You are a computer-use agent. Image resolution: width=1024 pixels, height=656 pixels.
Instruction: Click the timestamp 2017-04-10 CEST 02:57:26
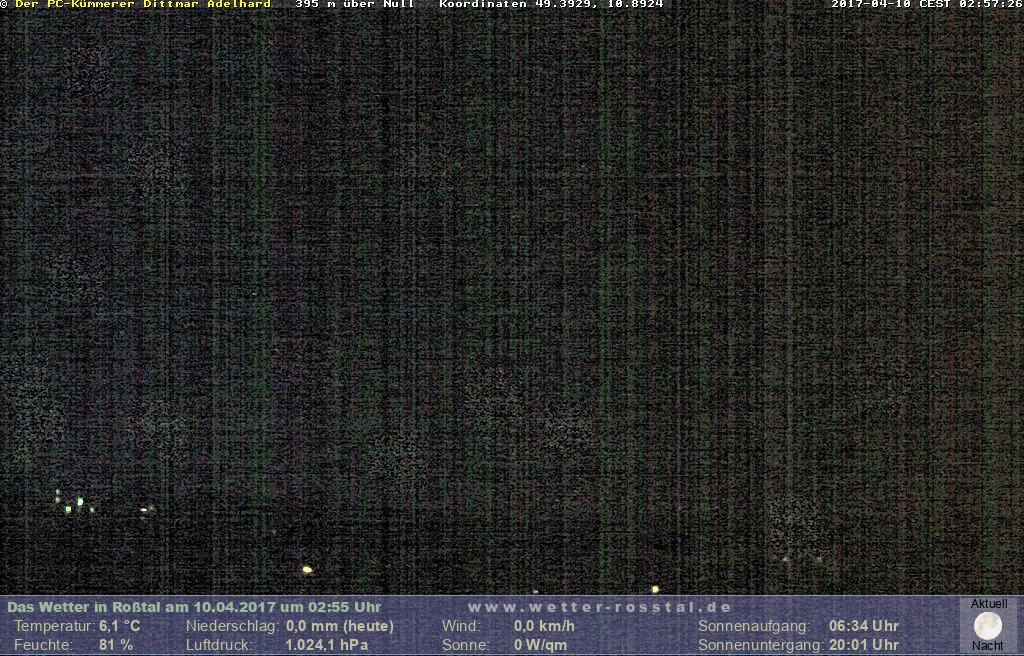tap(926, 4)
